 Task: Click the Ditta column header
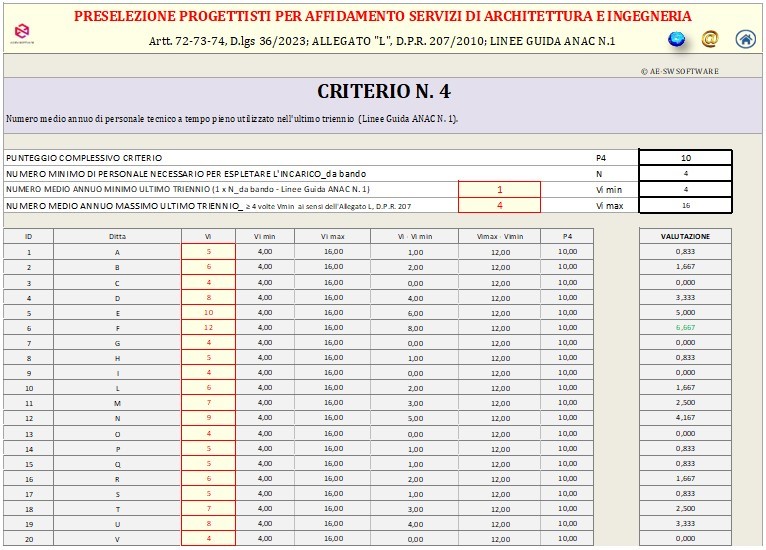tap(117, 236)
